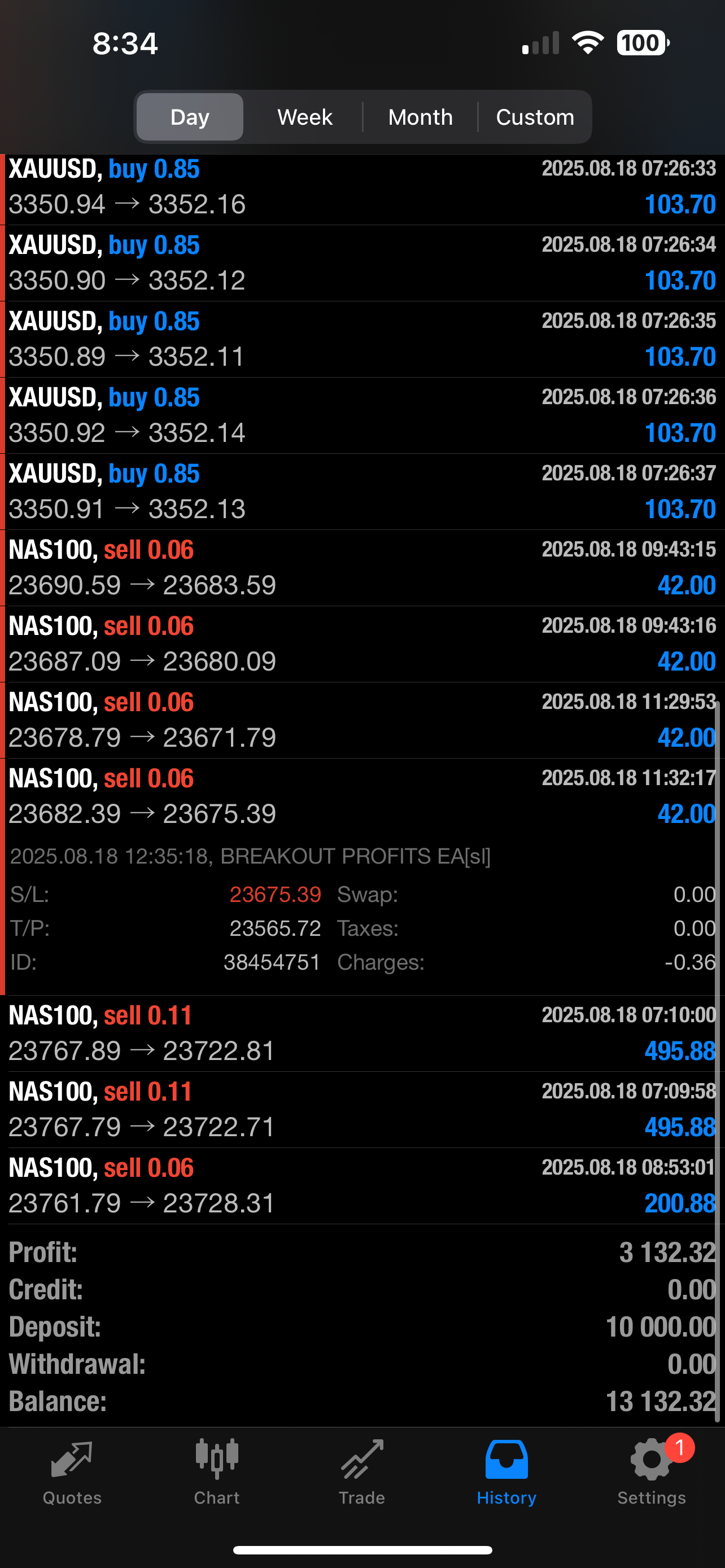The width and height of the screenshot is (725, 1568).
Task: Tap the 8:34 clock in status bar
Action: click(x=125, y=43)
